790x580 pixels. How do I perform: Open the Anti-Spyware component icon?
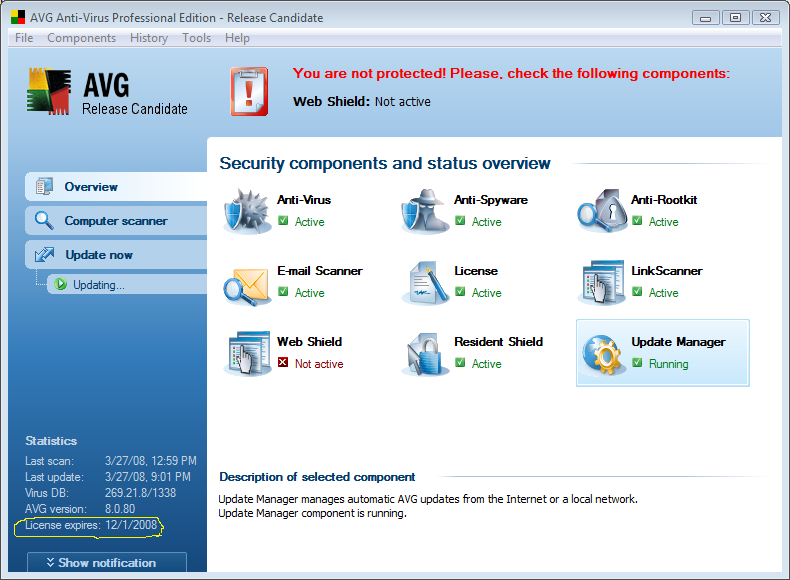pos(425,211)
